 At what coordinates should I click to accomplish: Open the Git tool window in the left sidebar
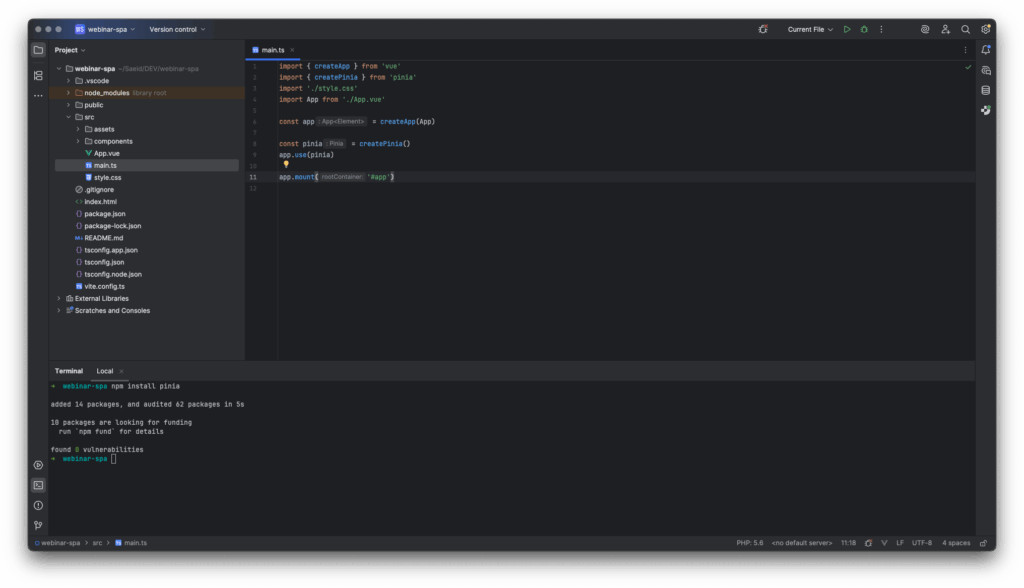(38, 525)
